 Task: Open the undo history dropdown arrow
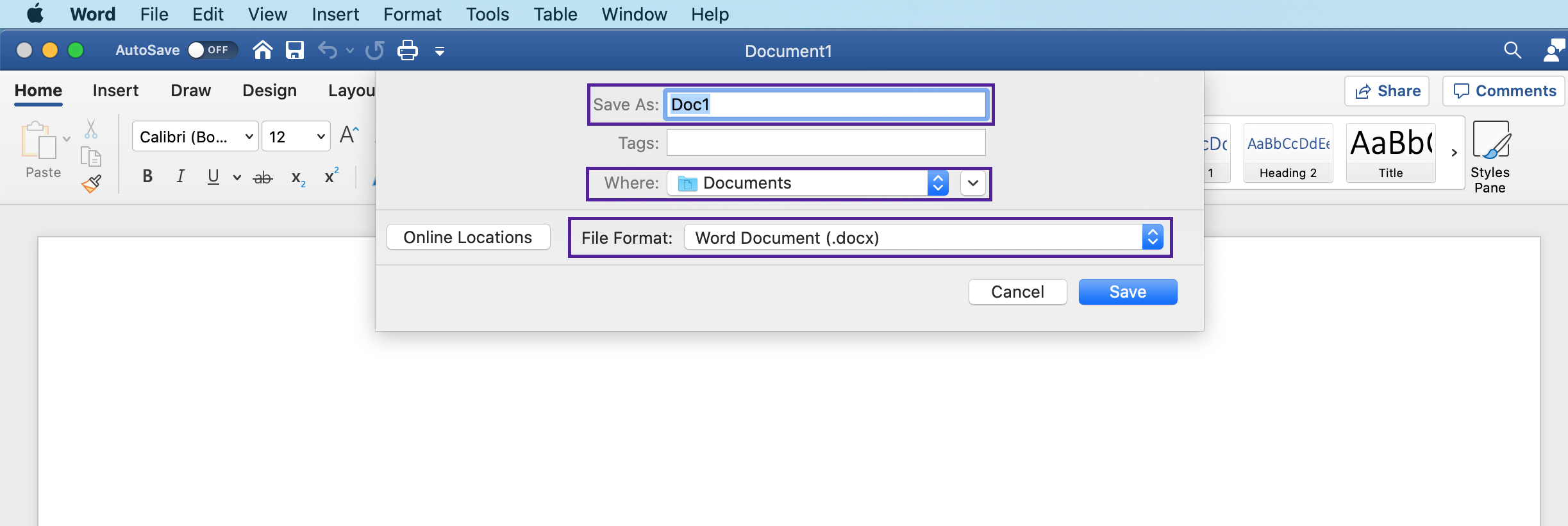(x=350, y=50)
